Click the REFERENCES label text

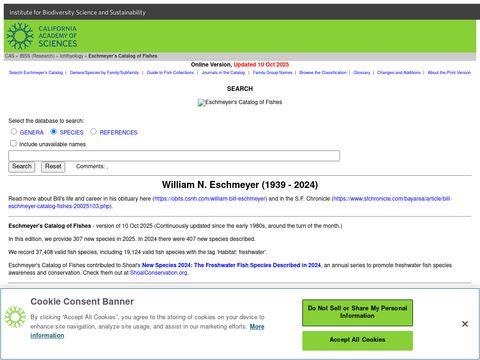point(118,133)
